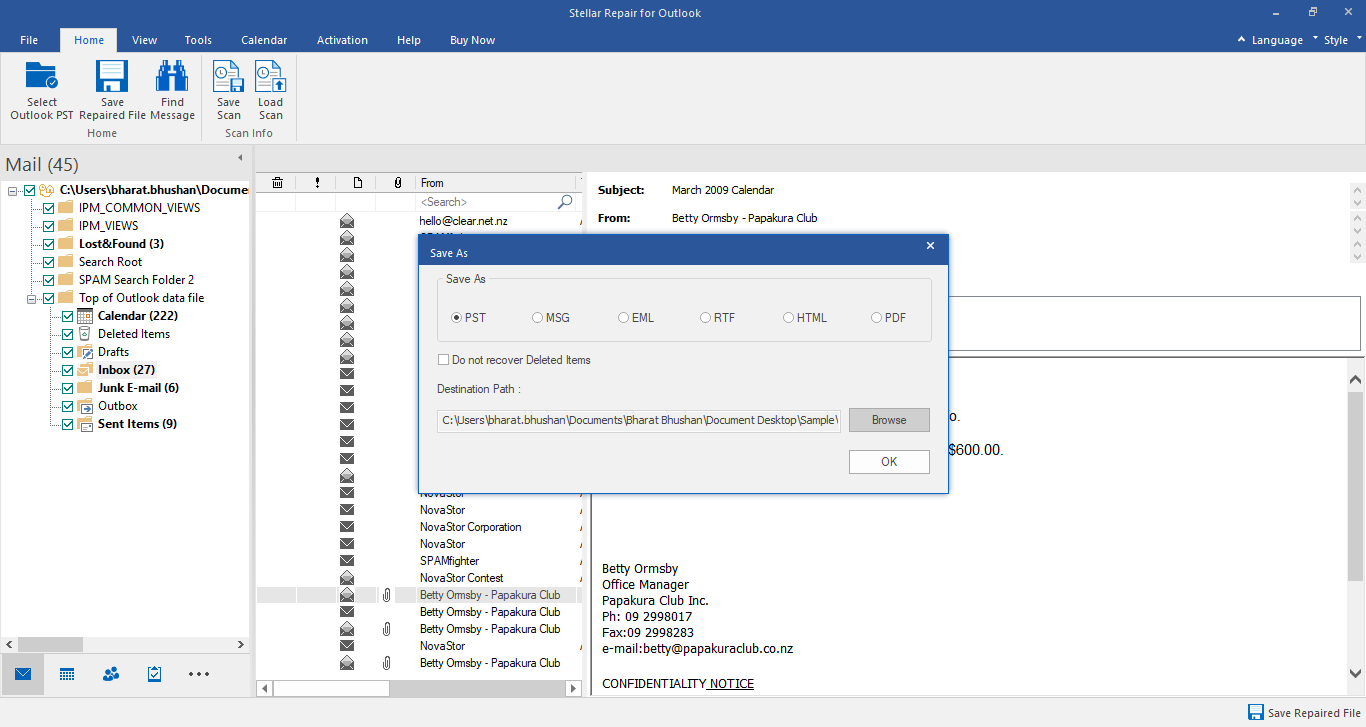
Task: Open Tasks view in bottom navigation
Action: (154, 674)
